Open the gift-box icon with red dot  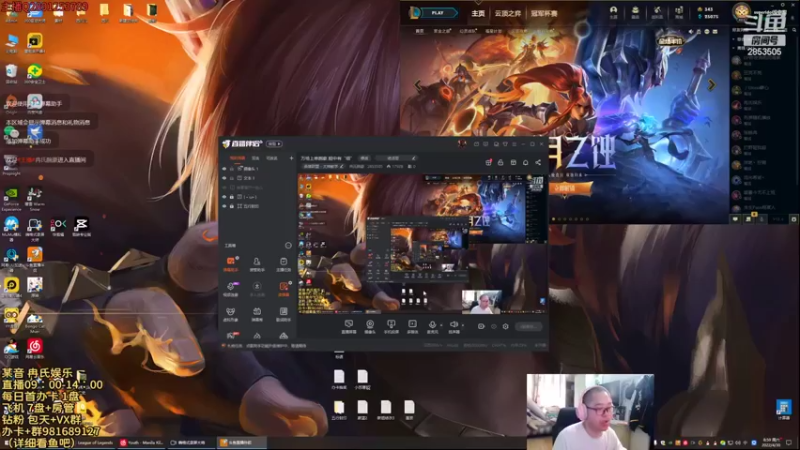pos(488,162)
